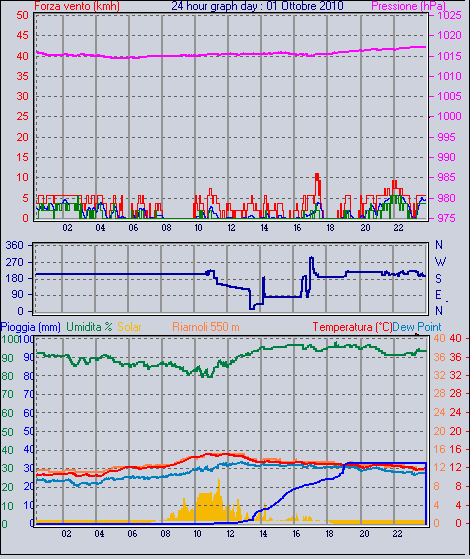
Task: Click the '1025' pressure axis value
Action: (449, 15)
